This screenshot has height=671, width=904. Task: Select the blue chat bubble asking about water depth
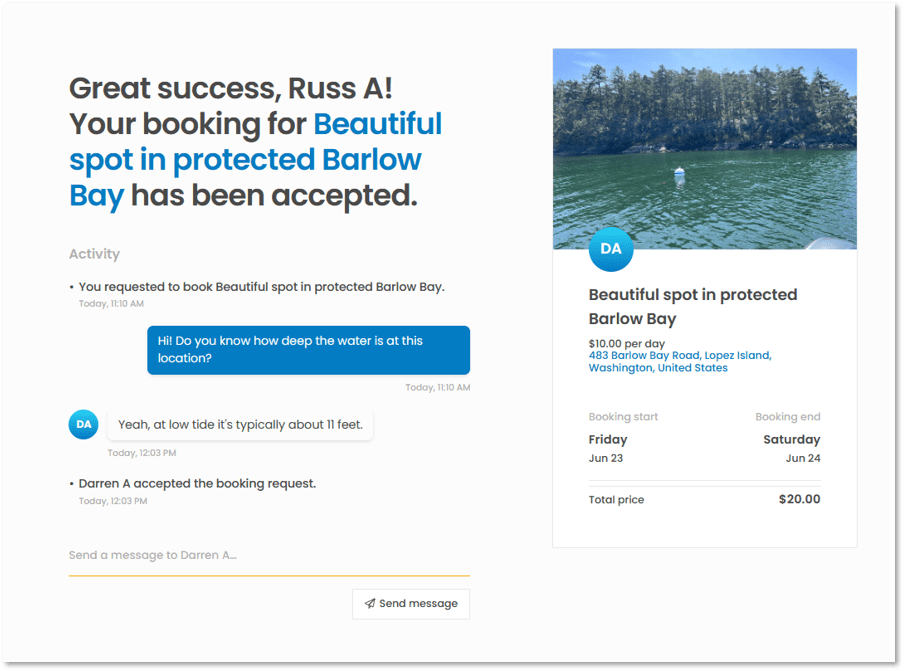(308, 350)
